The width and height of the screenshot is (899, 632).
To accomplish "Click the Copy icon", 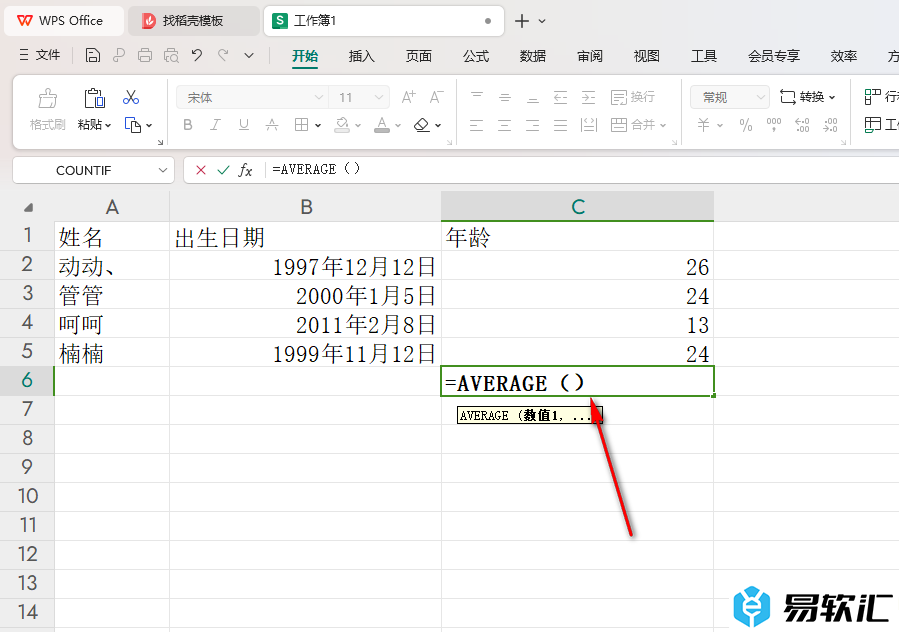I will pos(132,124).
